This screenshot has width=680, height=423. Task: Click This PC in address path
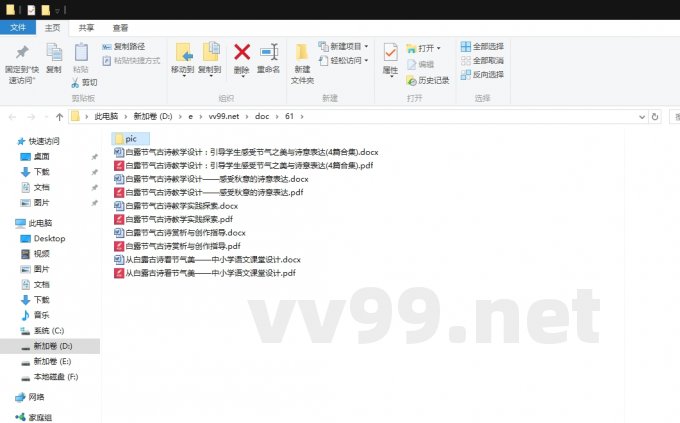point(106,116)
